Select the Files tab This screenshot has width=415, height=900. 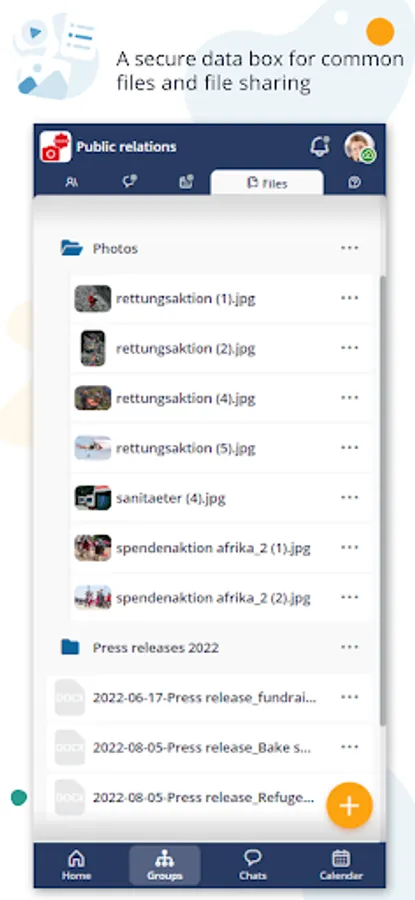coord(267,183)
